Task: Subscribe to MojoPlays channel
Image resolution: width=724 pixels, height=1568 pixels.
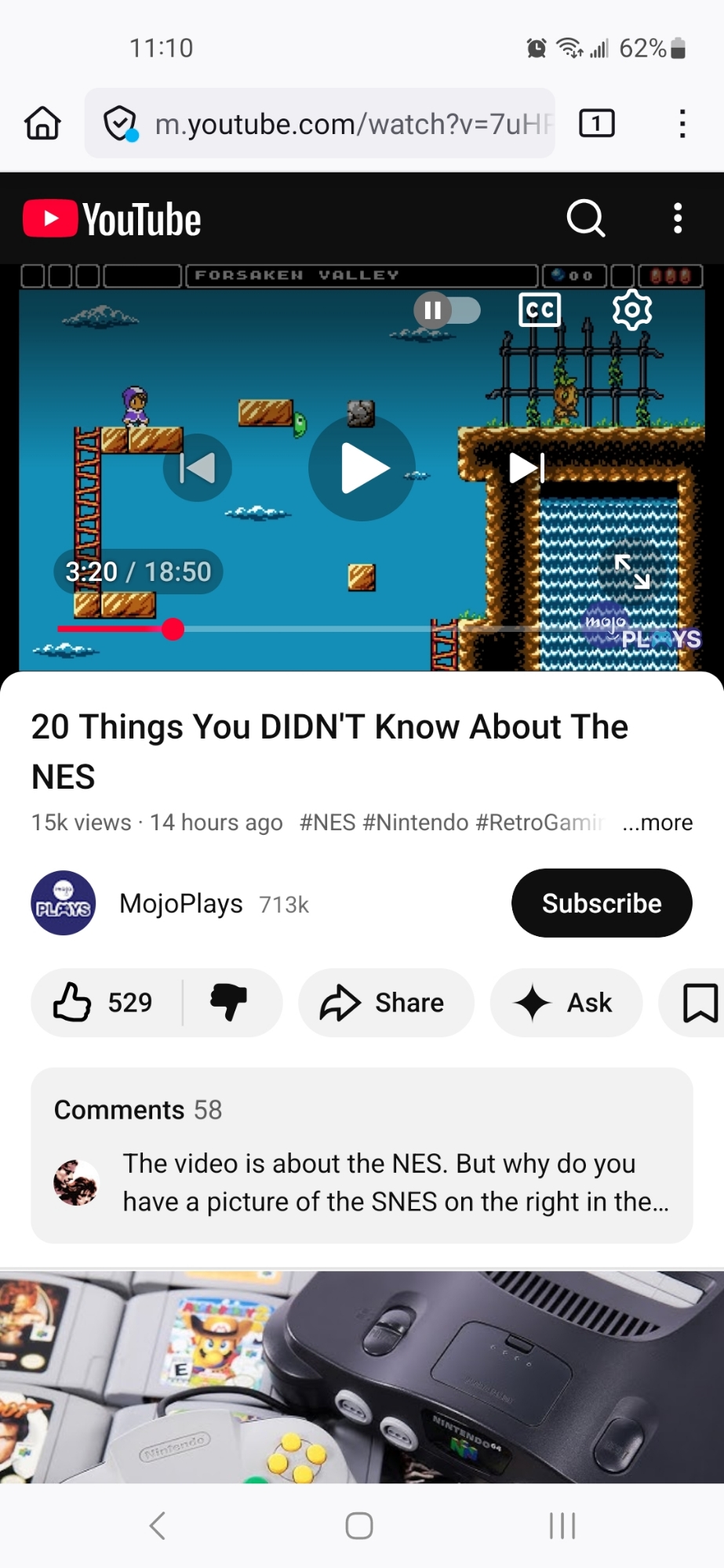Action: (602, 903)
